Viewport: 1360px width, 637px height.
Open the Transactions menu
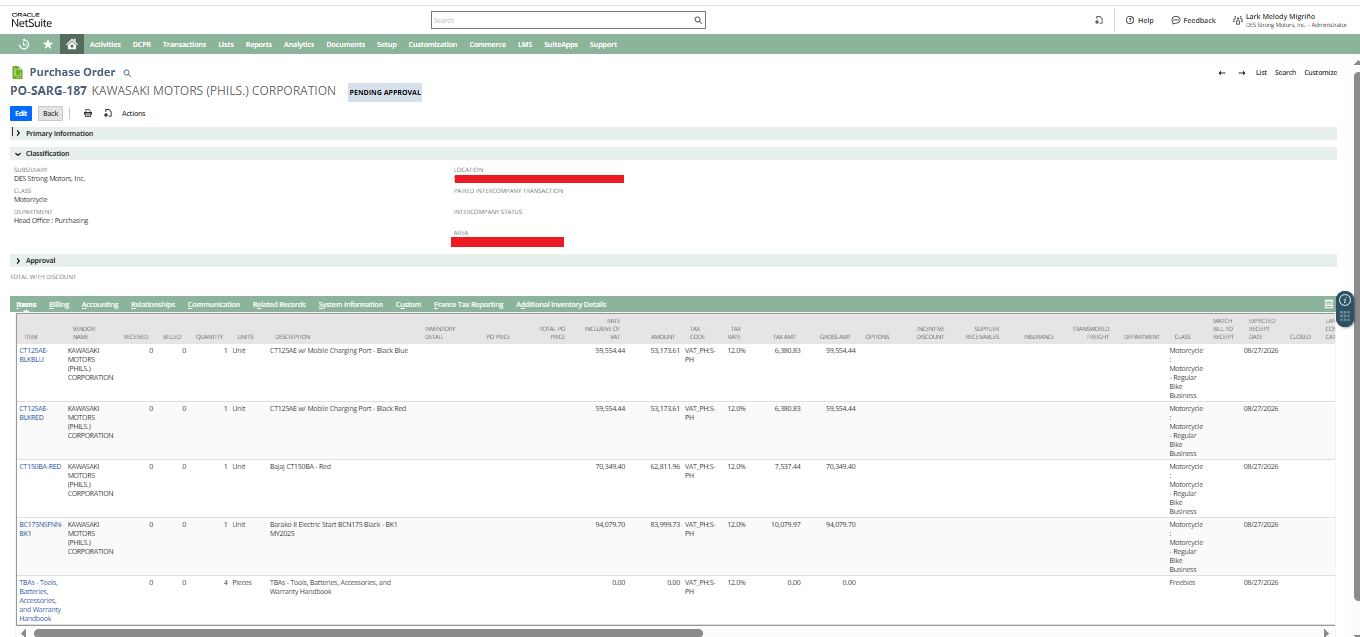(184, 44)
